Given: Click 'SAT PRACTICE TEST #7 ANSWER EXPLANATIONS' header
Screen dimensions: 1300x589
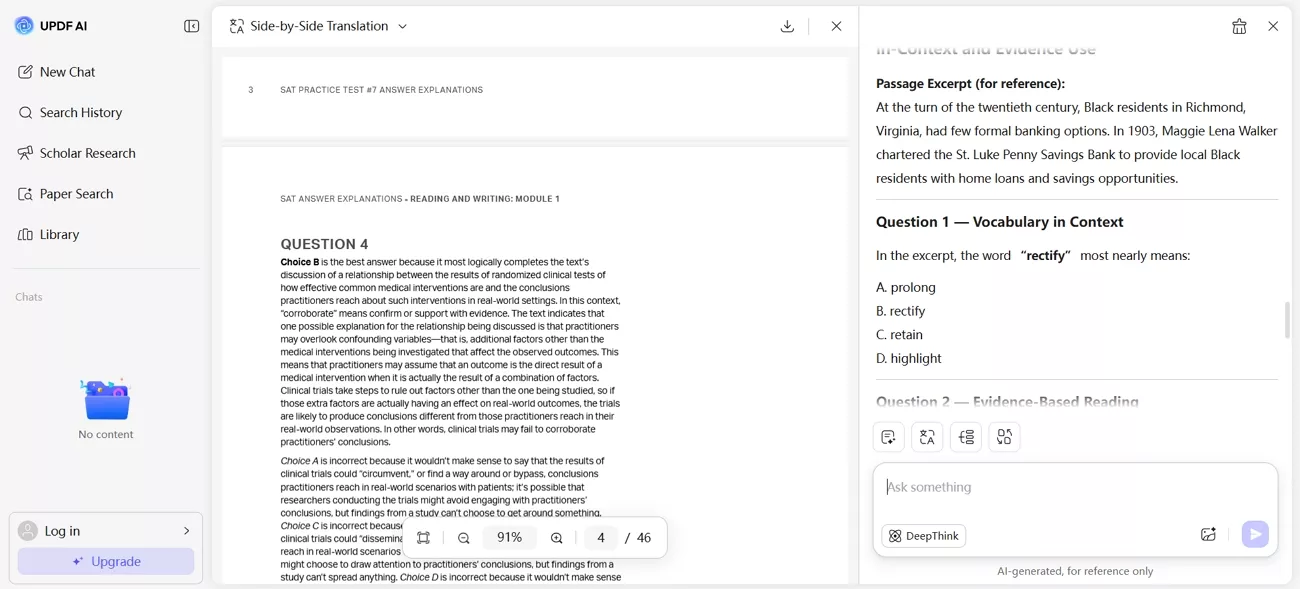Looking at the screenshot, I should click(x=381, y=90).
